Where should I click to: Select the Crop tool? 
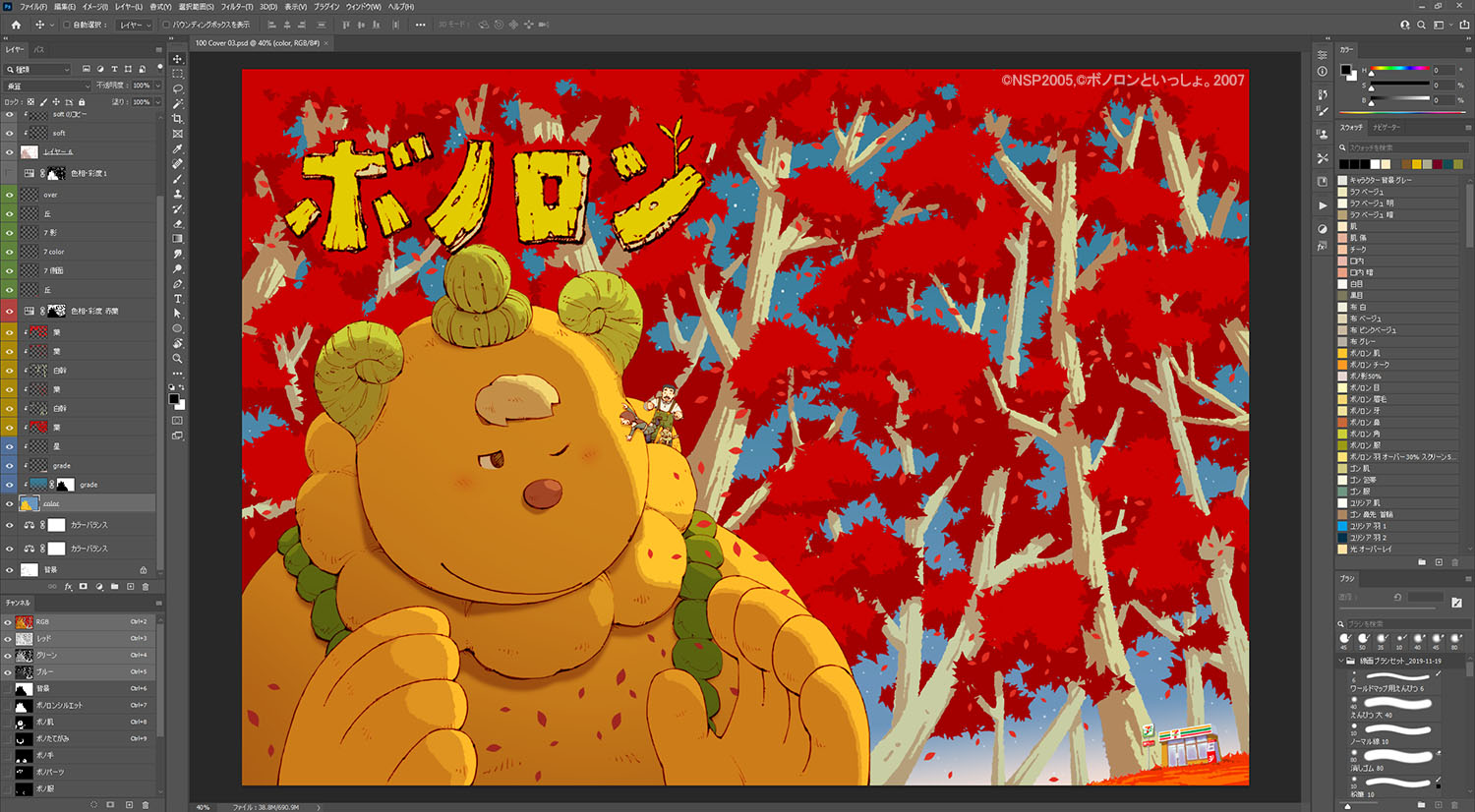(178, 118)
